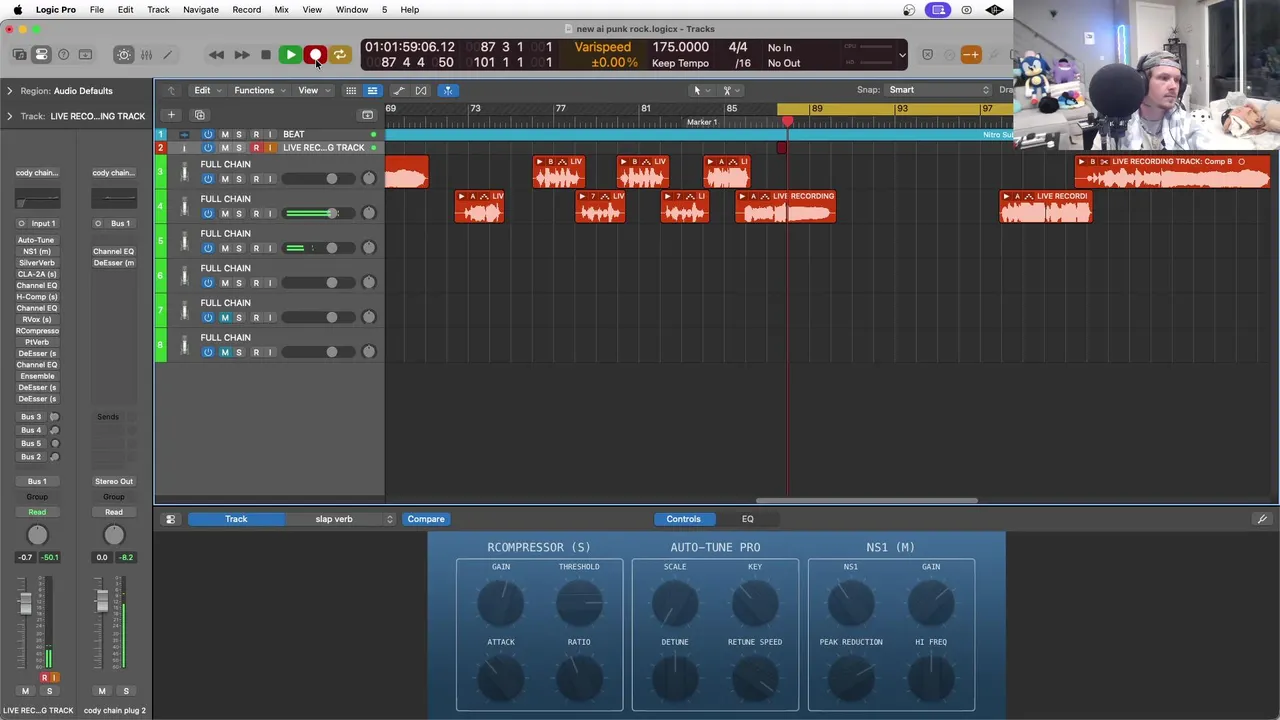Unmute track 8 FULL CHAIN
This screenshot has width=1280, height=720.
click(x=225, y=352)
